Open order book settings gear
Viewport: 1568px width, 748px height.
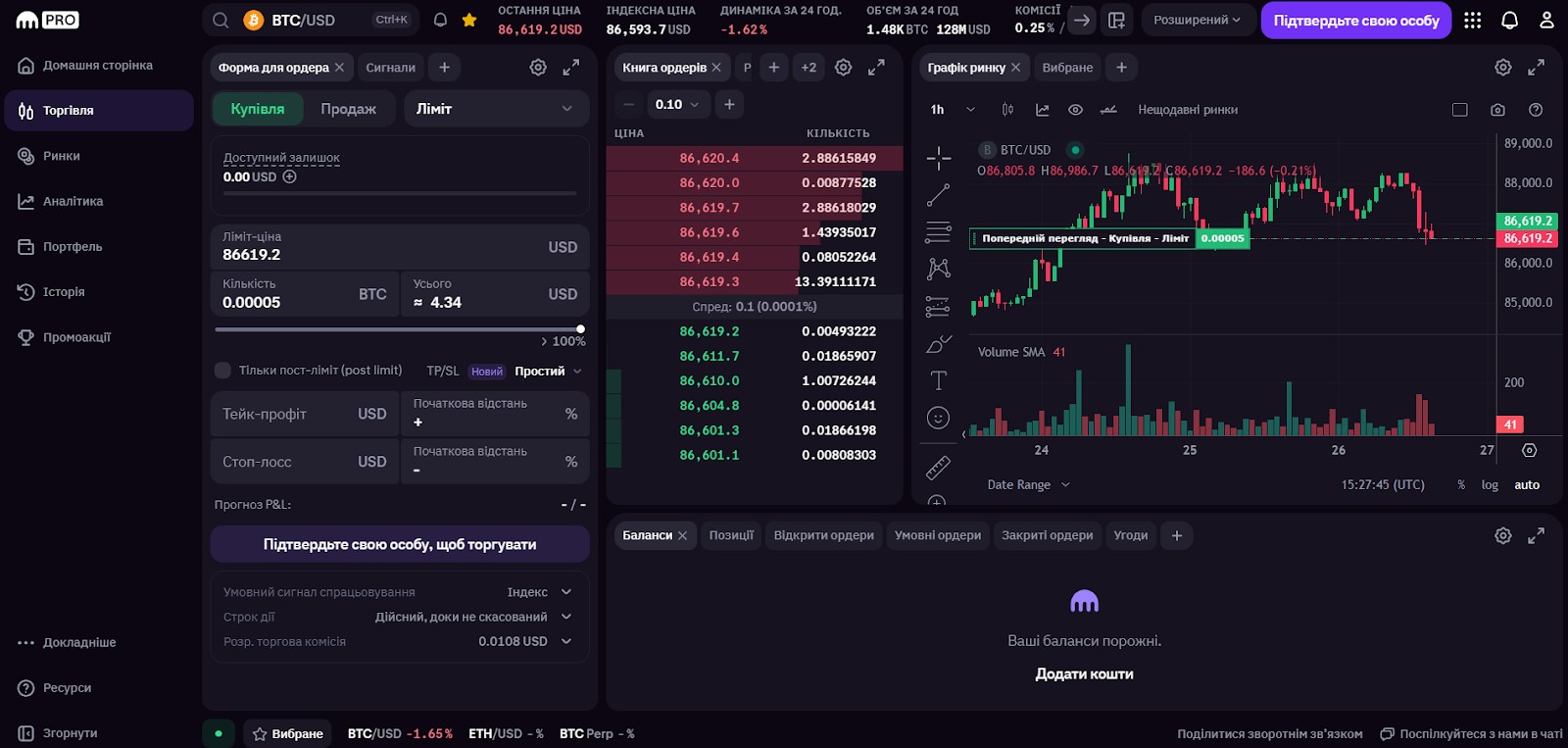pyautogui.click(x=843, y=67)
